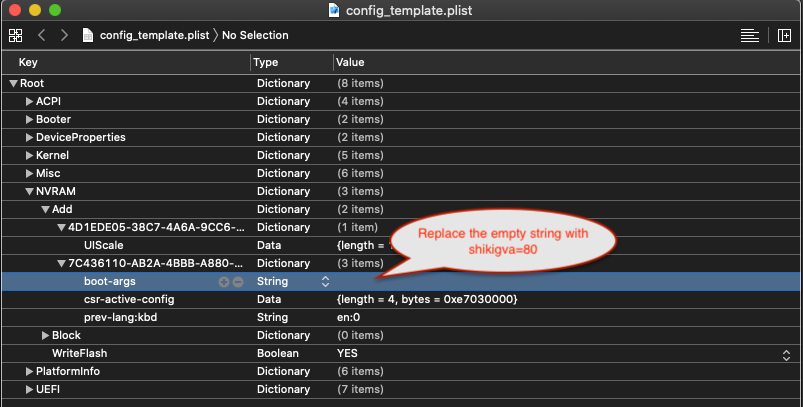The width and height of the screenshot is (803, 407).
Task: Collapse the Root dictionary
Action: pos(13,83)
